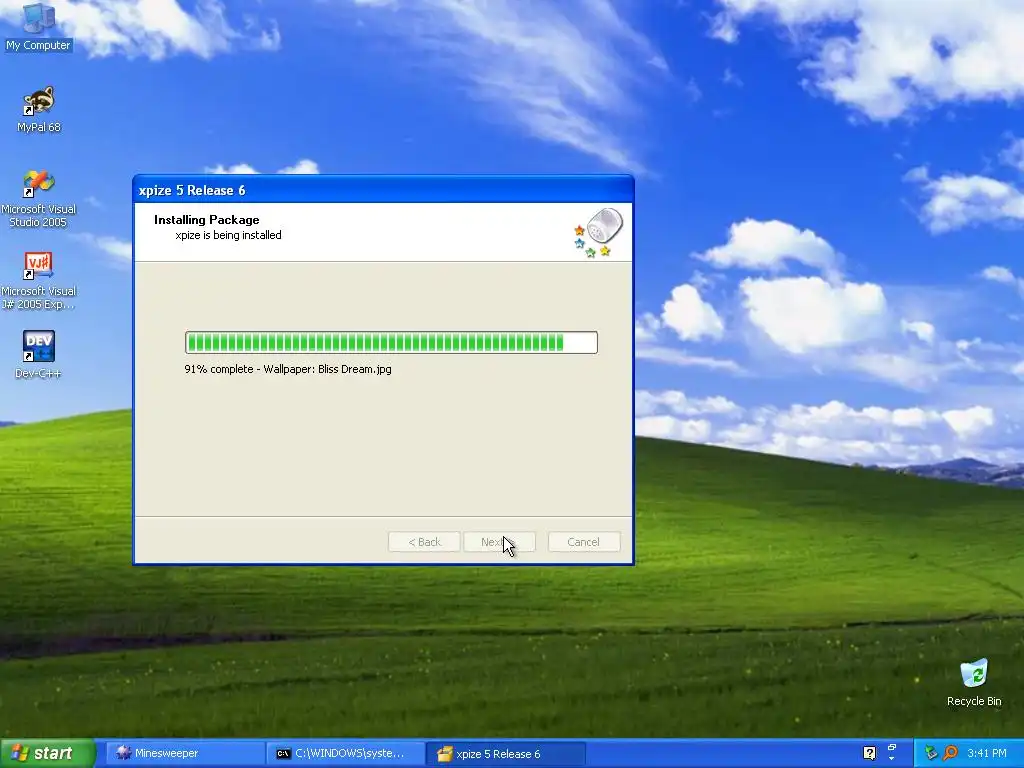Open the Start menu
The height and width of the screenshot is (768, 1024).
(48, 753)
